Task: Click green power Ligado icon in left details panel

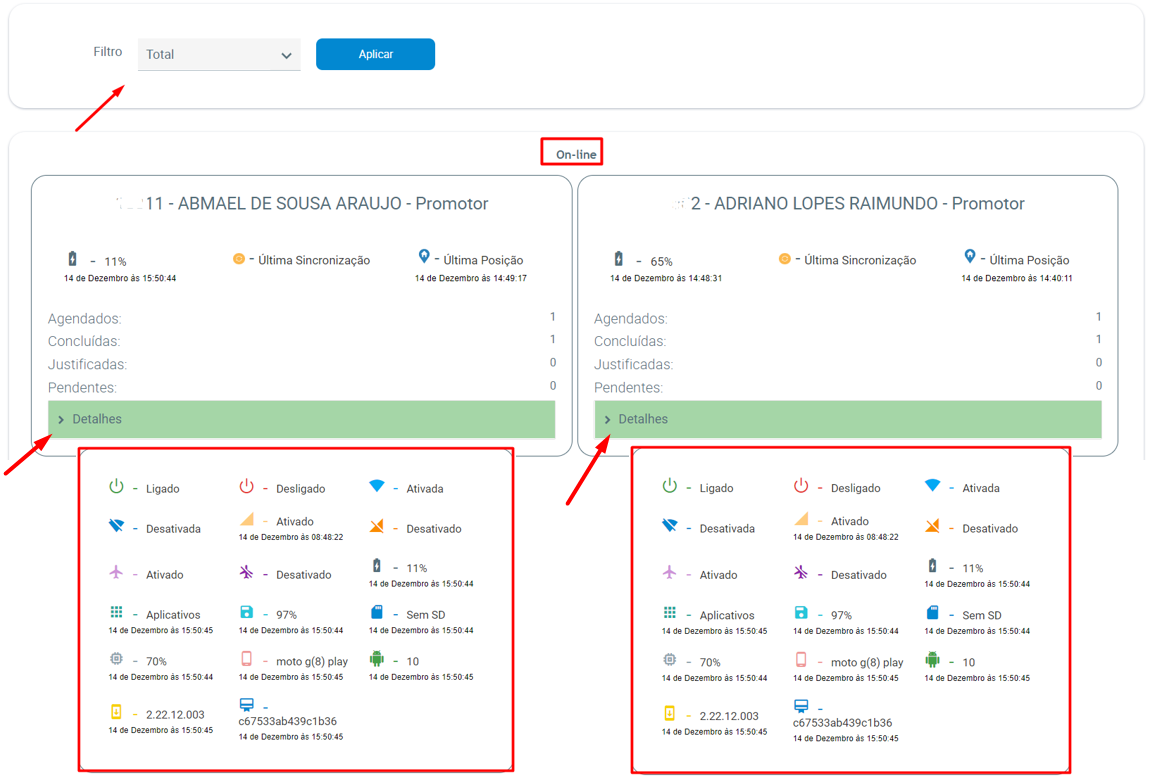Action: click(x=116, y=486)
